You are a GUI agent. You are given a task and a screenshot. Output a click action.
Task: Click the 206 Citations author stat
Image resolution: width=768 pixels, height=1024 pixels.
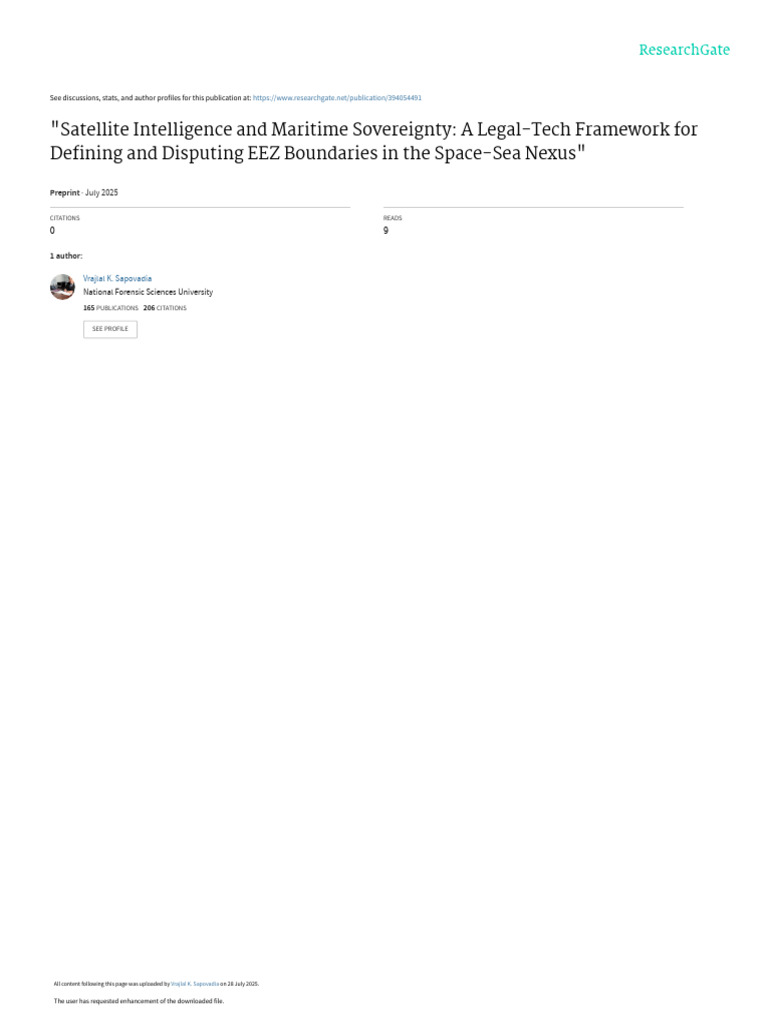(x=165, y=308)
